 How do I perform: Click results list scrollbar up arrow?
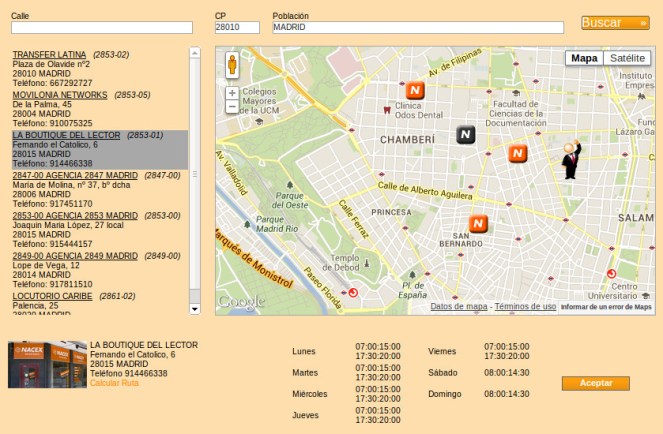point(195,52)
